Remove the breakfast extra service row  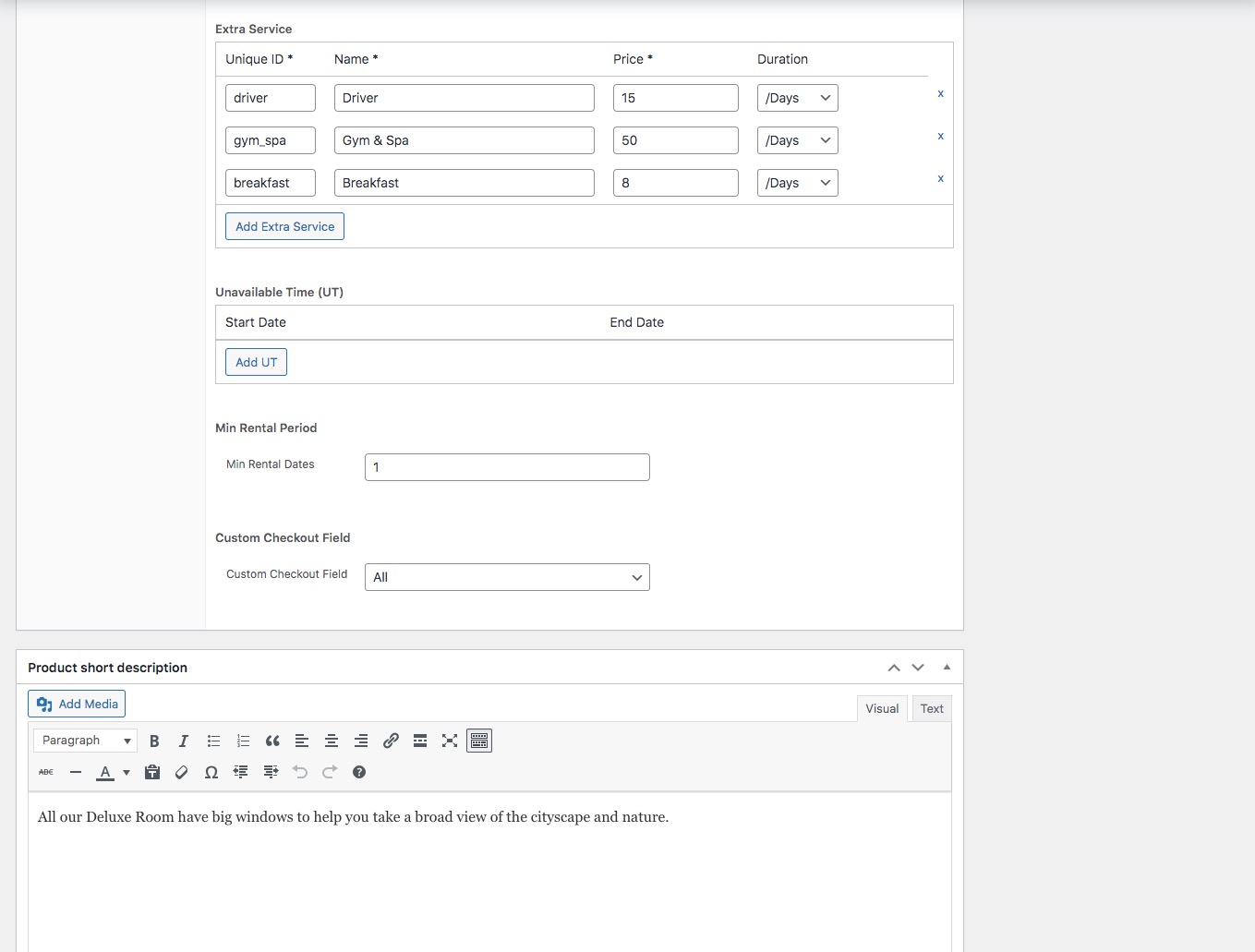941,178
